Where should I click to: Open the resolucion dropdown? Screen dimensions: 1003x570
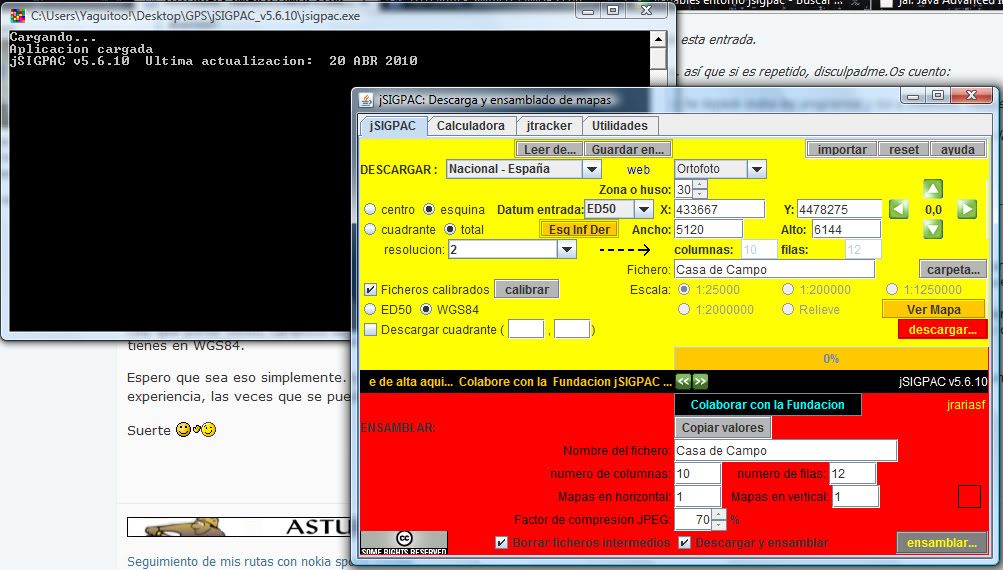[x=567, y=249]
